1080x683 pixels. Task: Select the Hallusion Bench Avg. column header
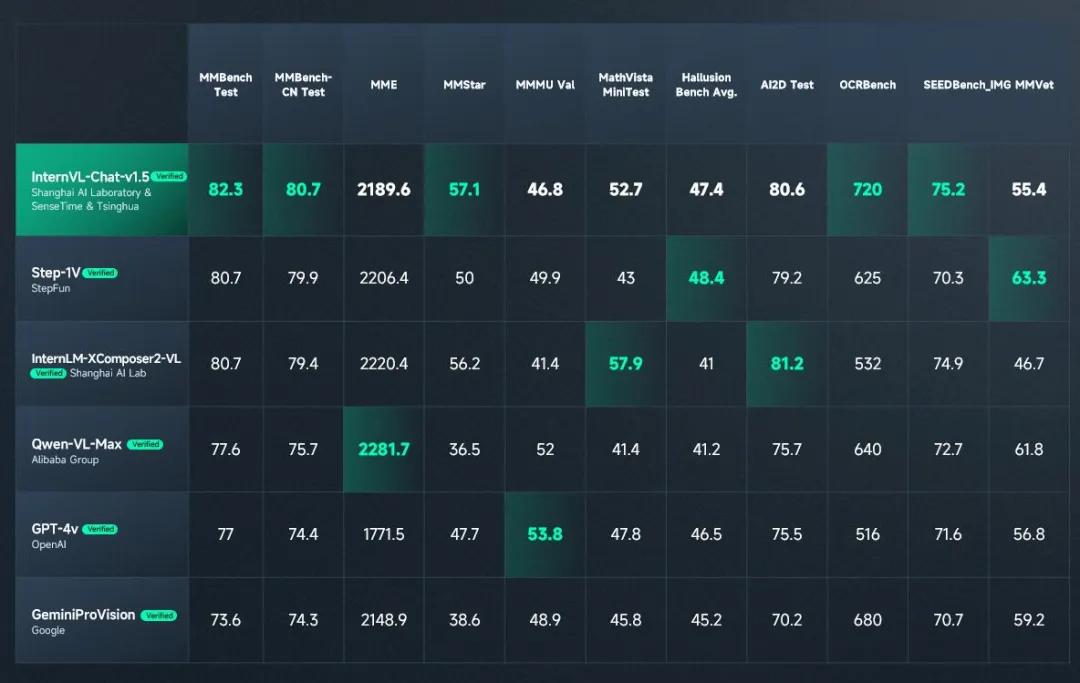(x=706, y=85)
